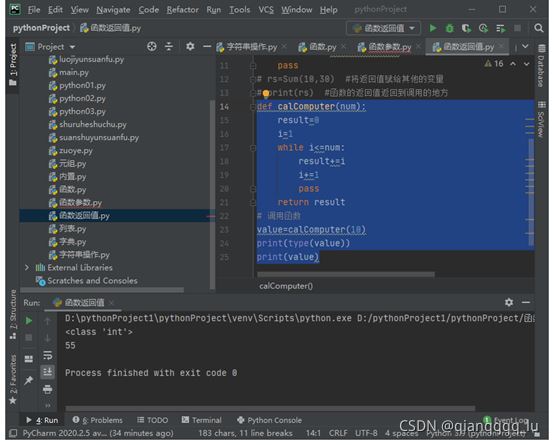Print the Run console output

click(x=47, y=390)
